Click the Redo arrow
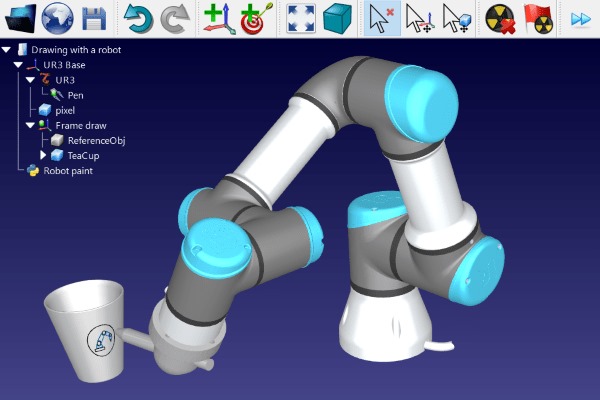Viewport: 600px width, 400px height. pyautogui.click(x=175, y=18)
